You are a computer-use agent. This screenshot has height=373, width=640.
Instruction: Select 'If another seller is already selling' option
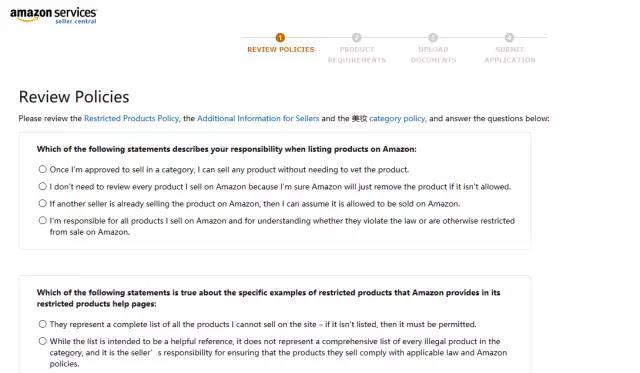(x=42, y=203)
